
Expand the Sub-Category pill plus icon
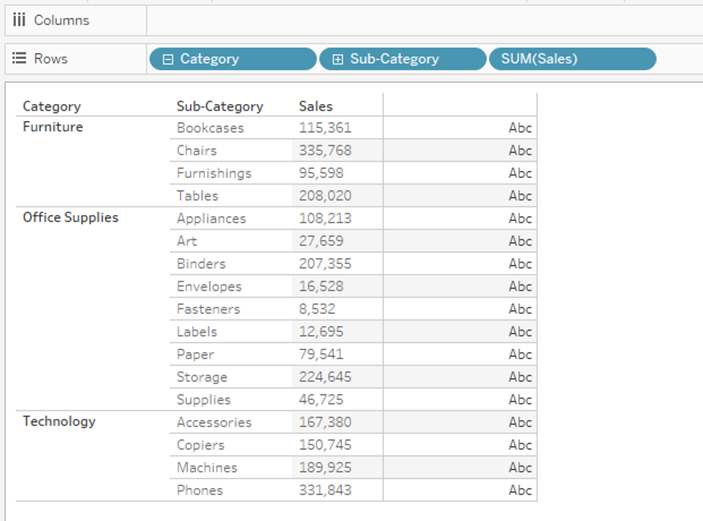coord(338,59)
